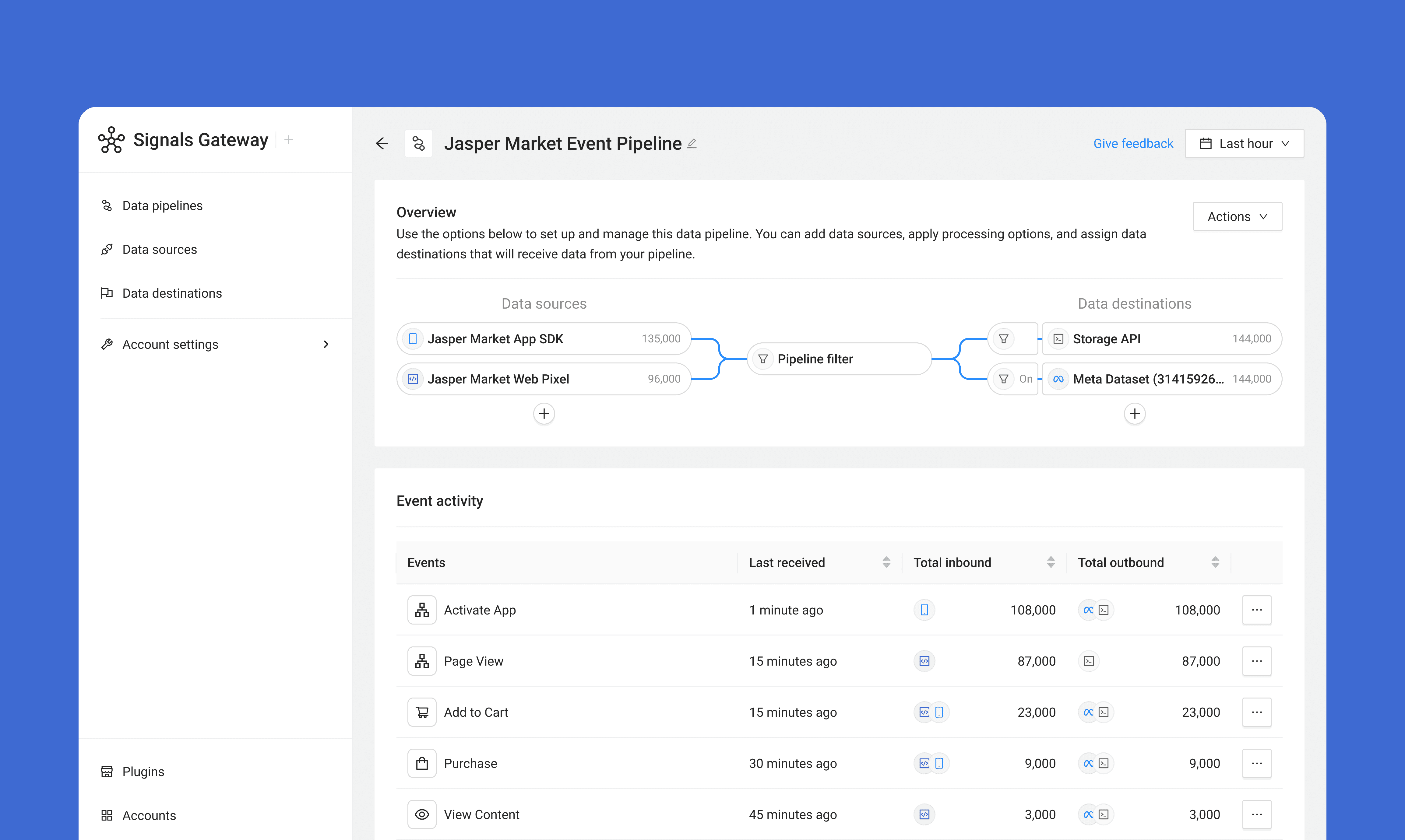This screenshot has height=840, width=1405.
Task: Sort by Total inbound column arrows
Action: coord(1051,562)
